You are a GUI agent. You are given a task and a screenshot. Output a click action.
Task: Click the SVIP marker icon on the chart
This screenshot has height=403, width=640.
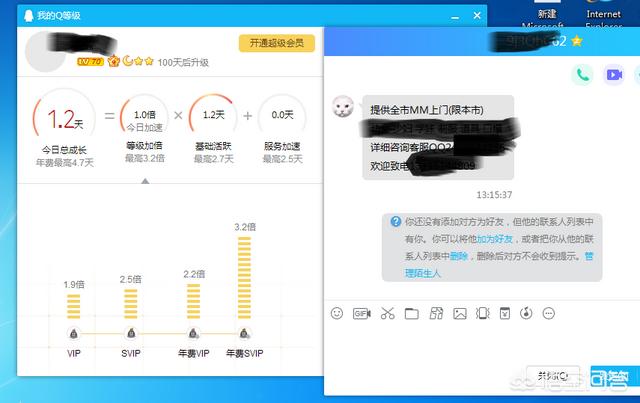(131, 333)
